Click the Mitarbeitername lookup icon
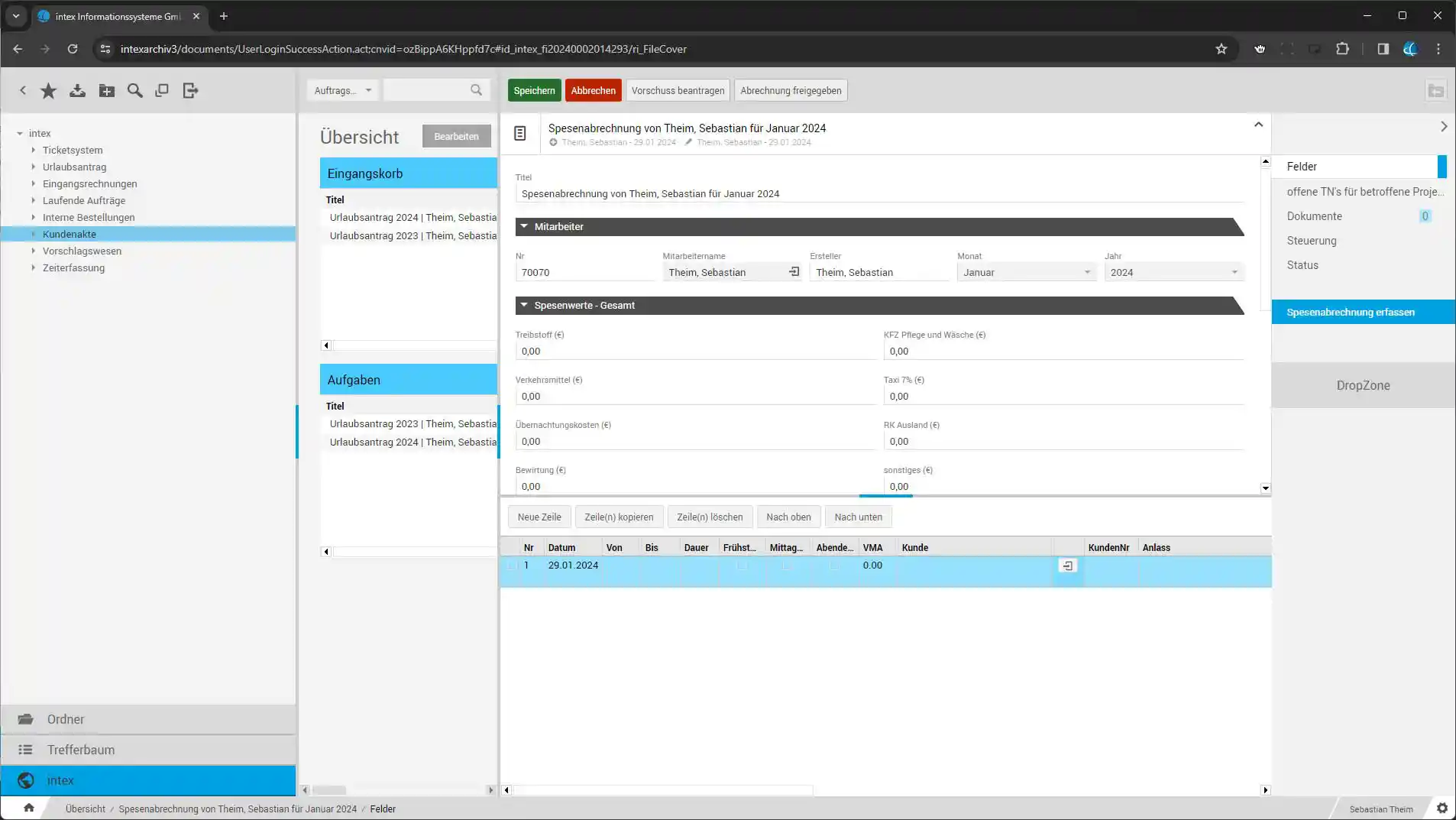 pyautogui.click(x=794, y=272)
